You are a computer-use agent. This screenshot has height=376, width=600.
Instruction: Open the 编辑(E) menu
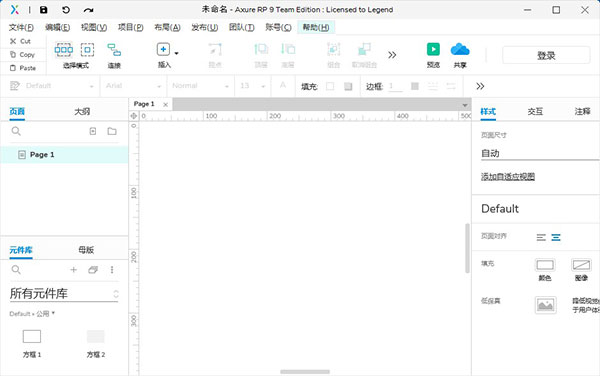point(57,27)
